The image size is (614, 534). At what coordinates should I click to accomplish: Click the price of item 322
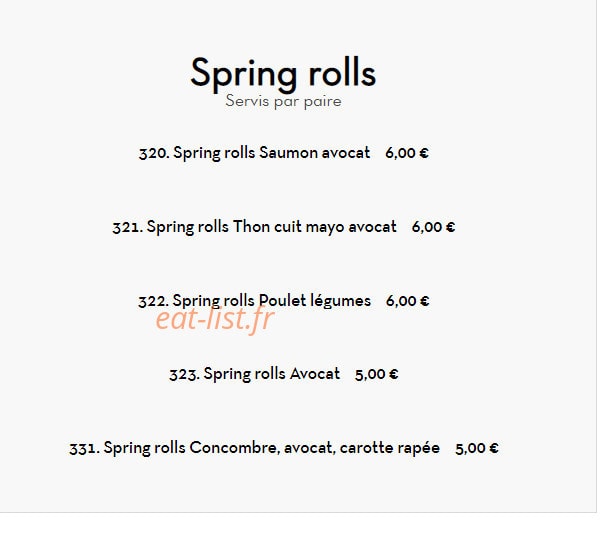[407, 301]
